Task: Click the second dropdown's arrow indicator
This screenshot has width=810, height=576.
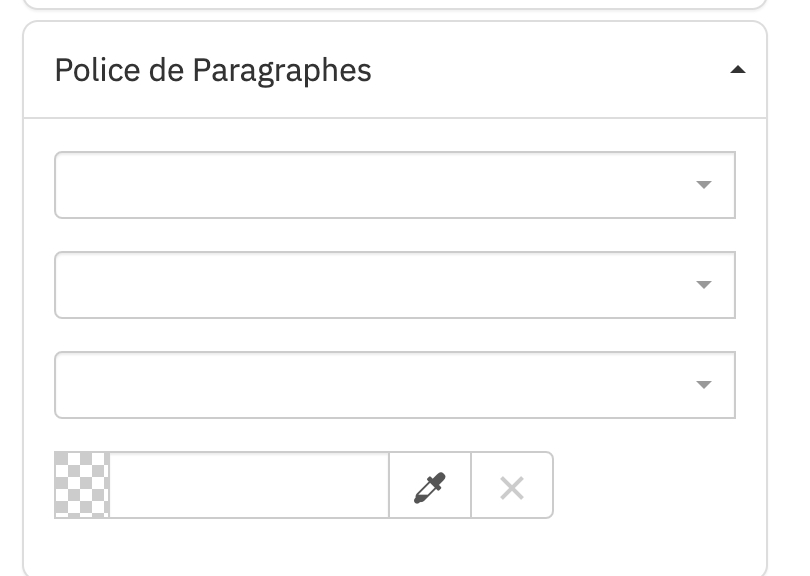Action: tap(703, 285)
